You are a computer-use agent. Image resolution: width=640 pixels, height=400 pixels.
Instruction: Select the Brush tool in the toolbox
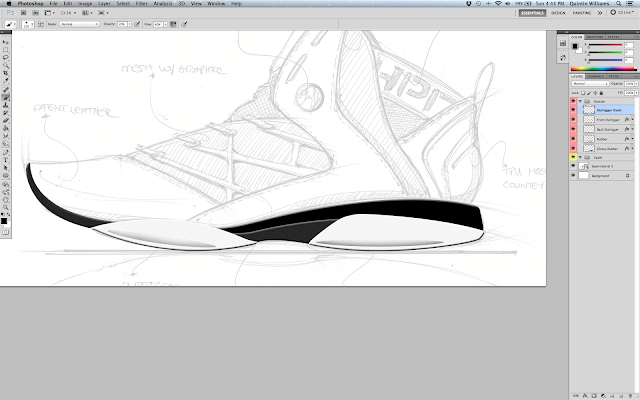coord(6,97)
